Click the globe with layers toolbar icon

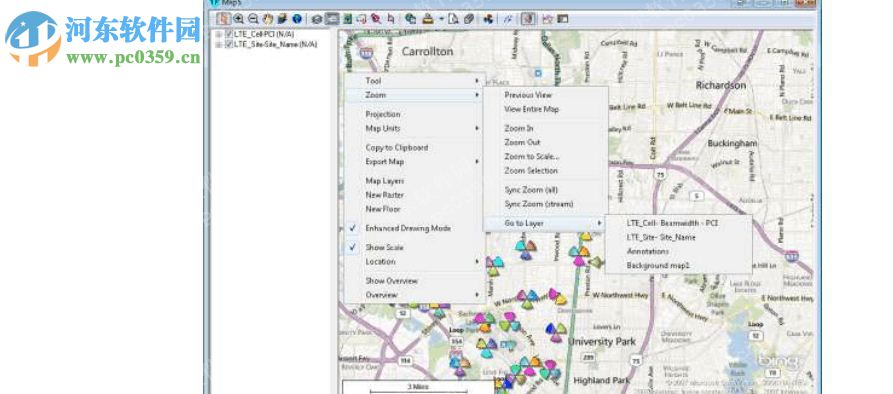[x=411, y=19]
